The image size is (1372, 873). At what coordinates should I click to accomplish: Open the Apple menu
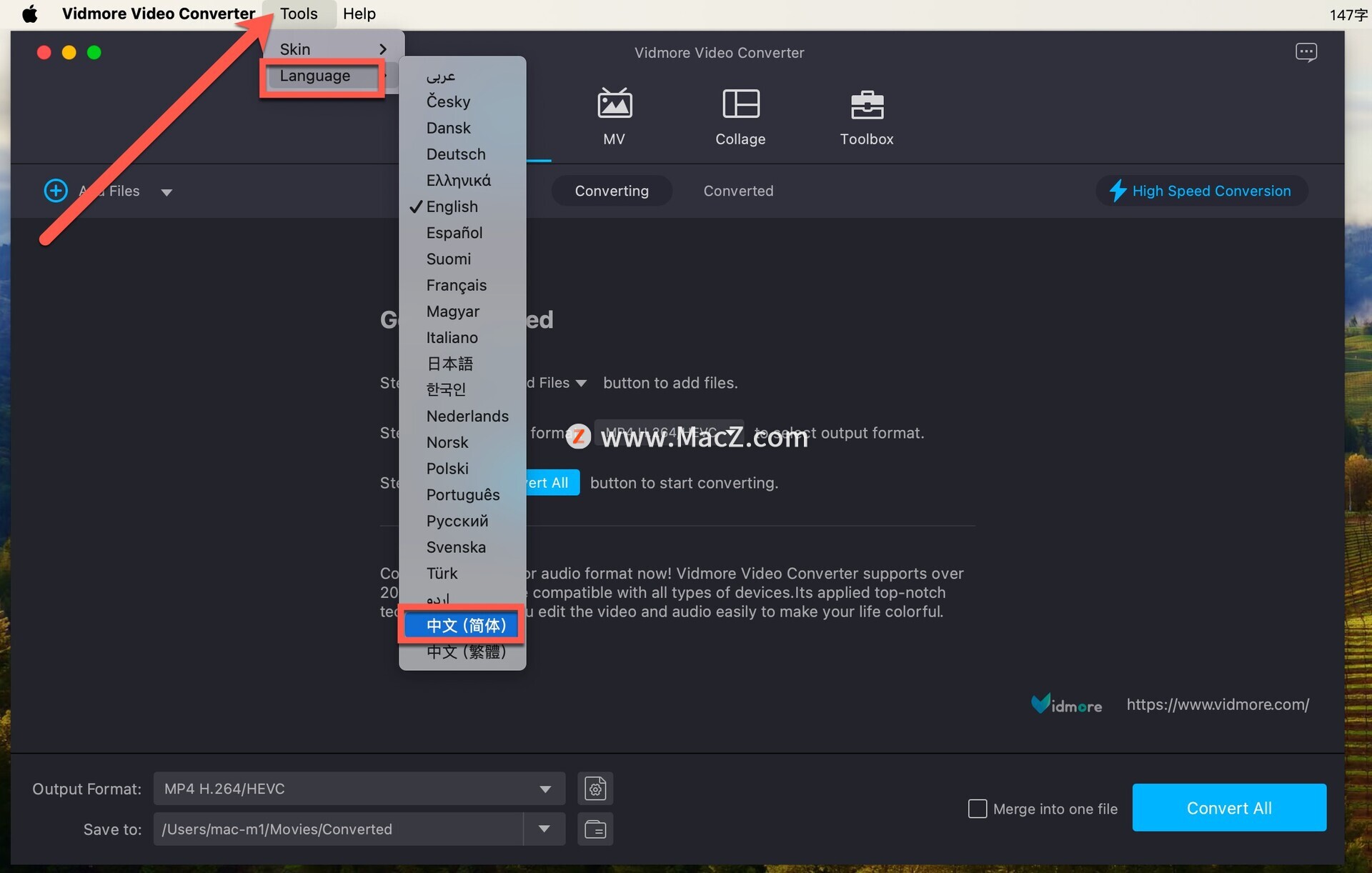[29, 14]
